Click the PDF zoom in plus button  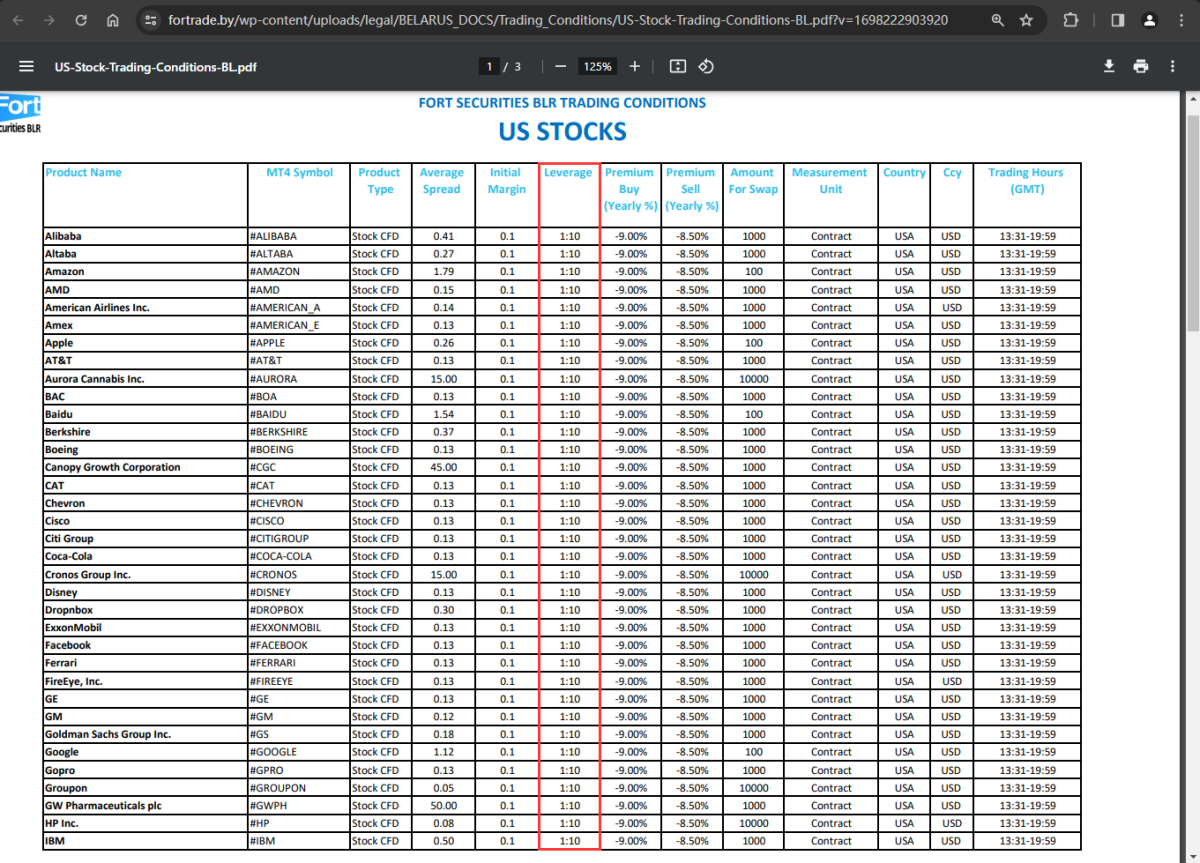click(x=635, y=67)
